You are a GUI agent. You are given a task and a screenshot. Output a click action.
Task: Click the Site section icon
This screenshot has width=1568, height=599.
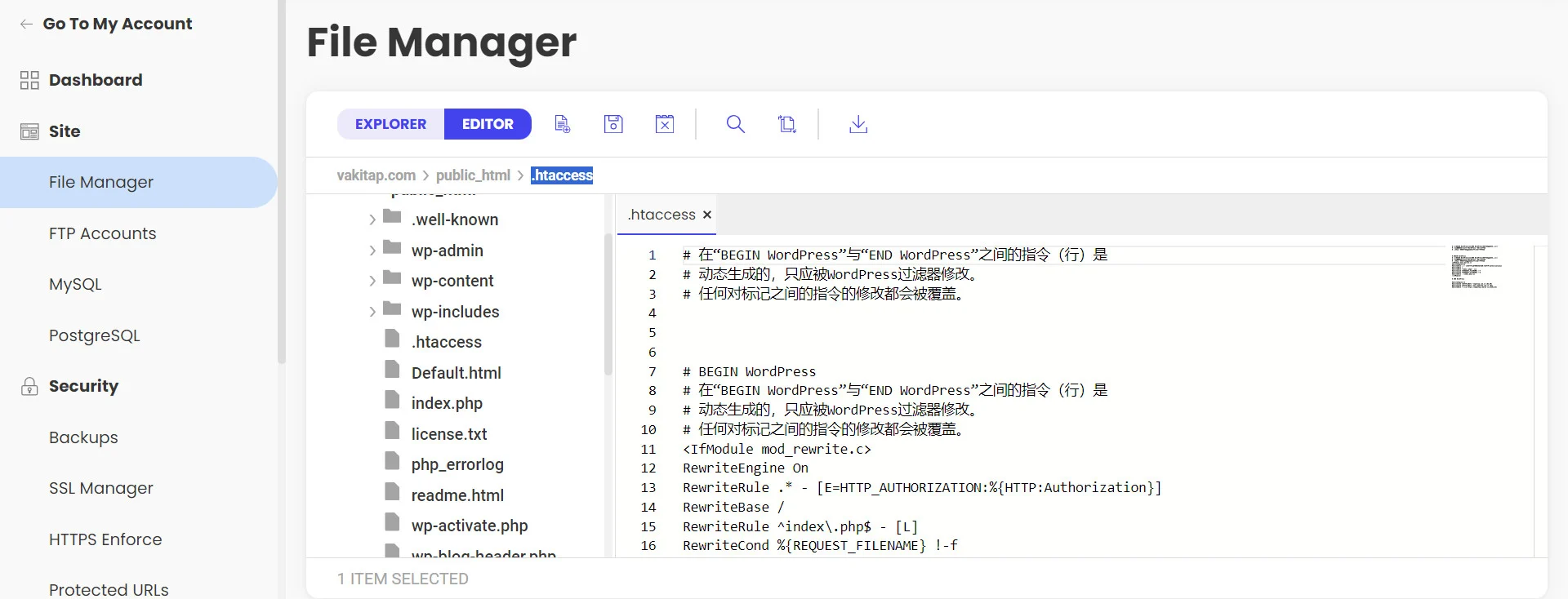point(29,131)
